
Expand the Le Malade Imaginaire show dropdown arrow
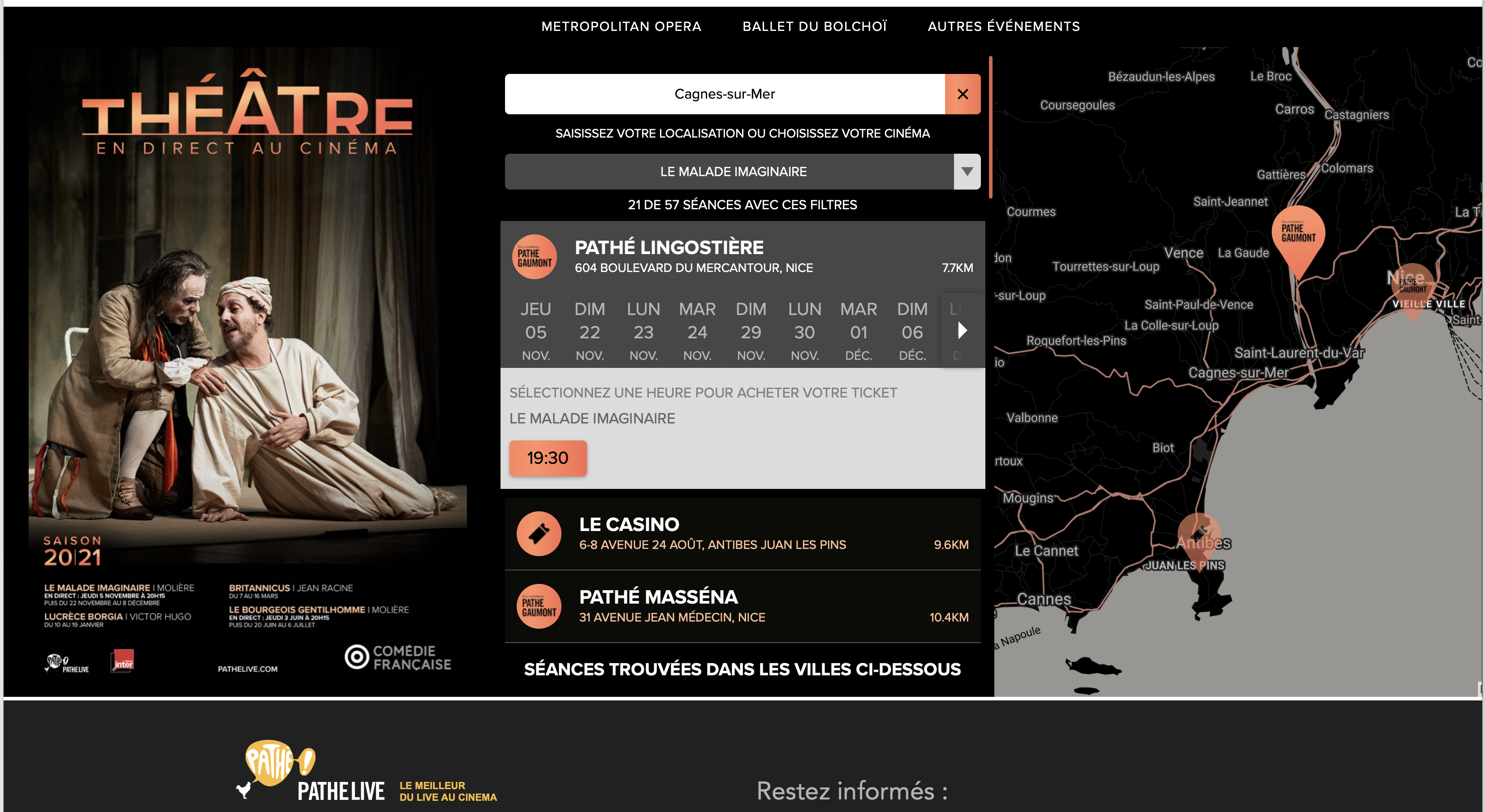(x=967, y=171)
